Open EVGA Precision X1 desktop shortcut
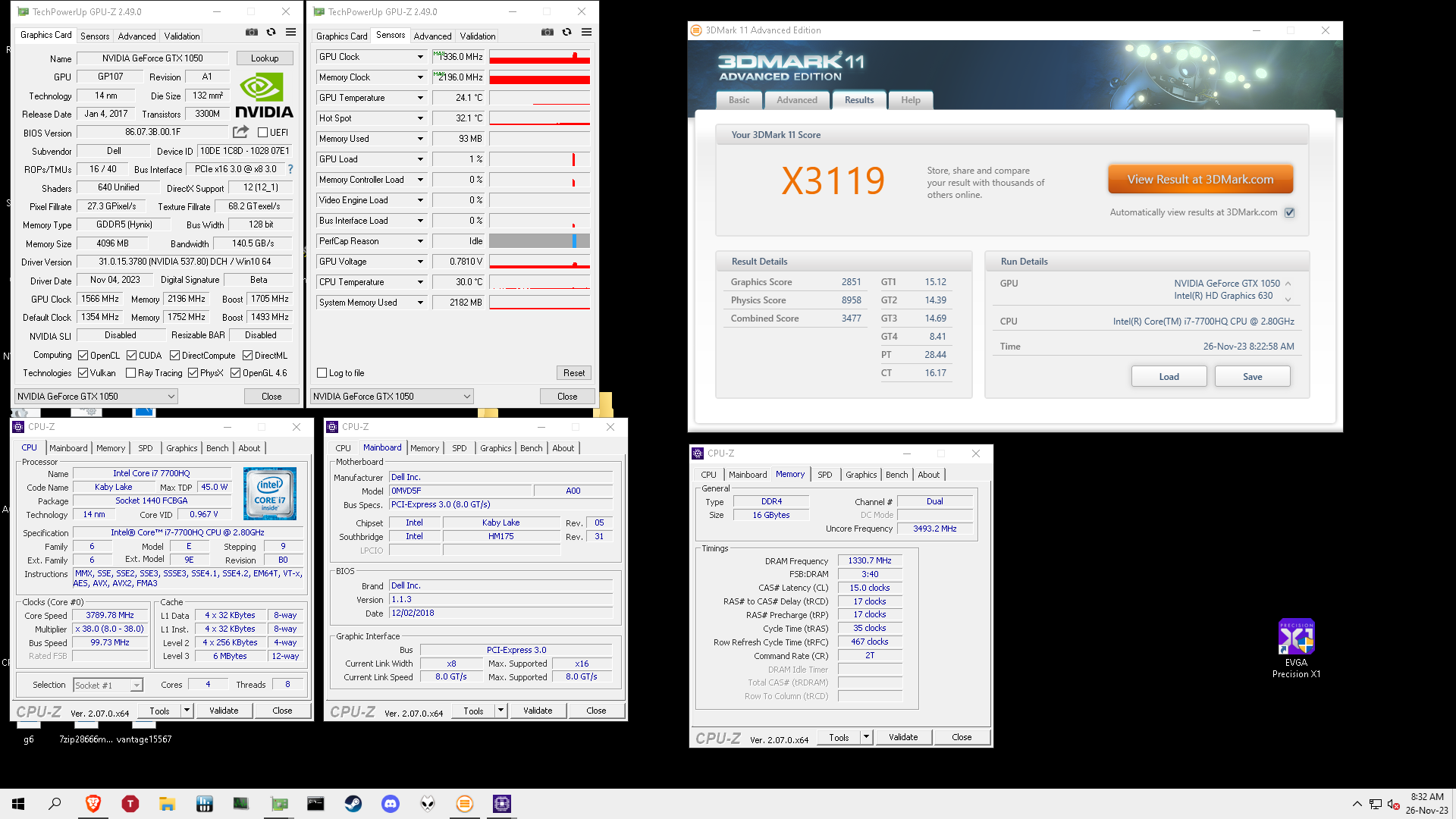This screenshot has width=1456, height=819. pyautogui.click(x=1296, y=648)
